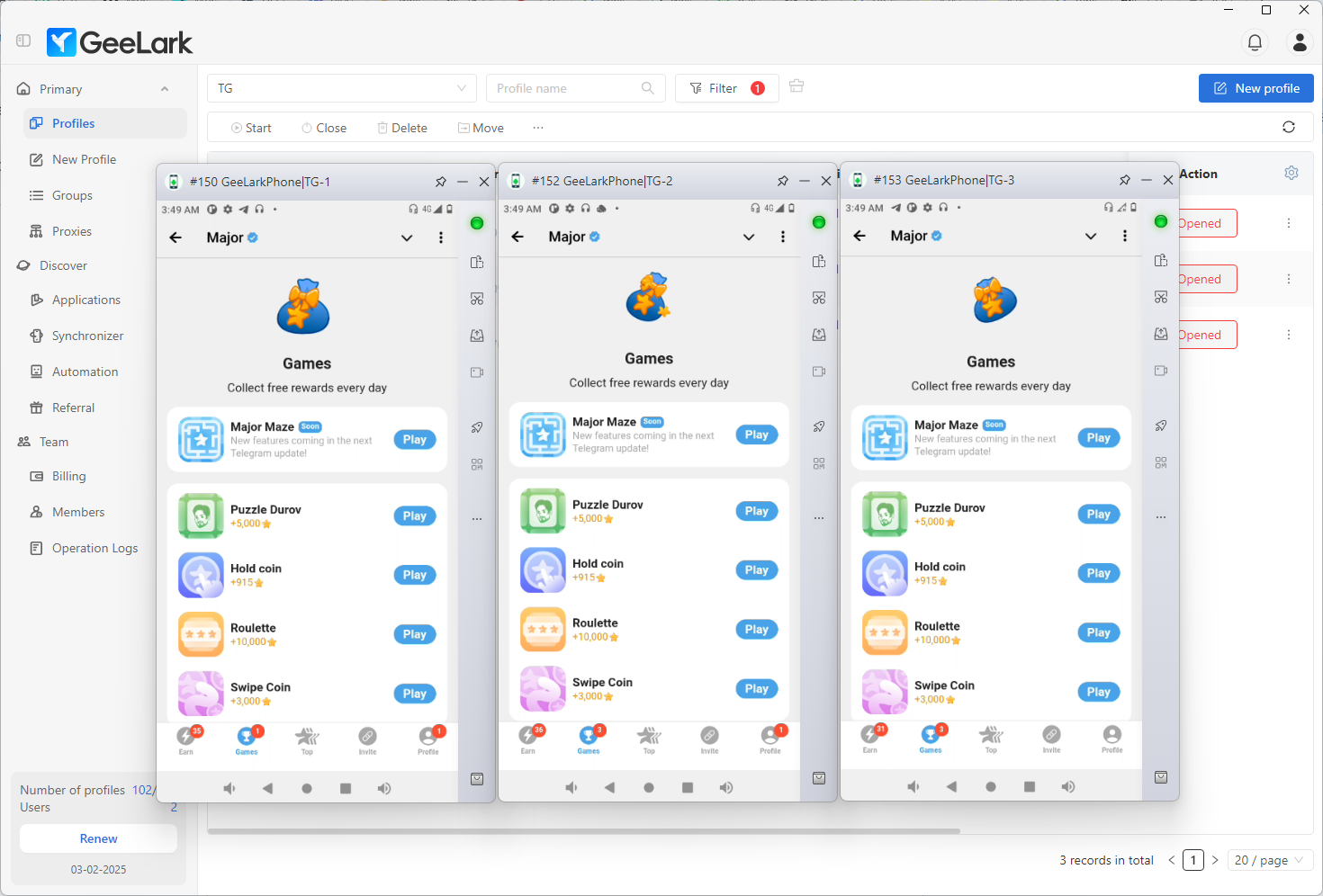Tap the Android home circle button in TG-1
This screenshot has height=896, width=1323.
click(x=307, y=788)
